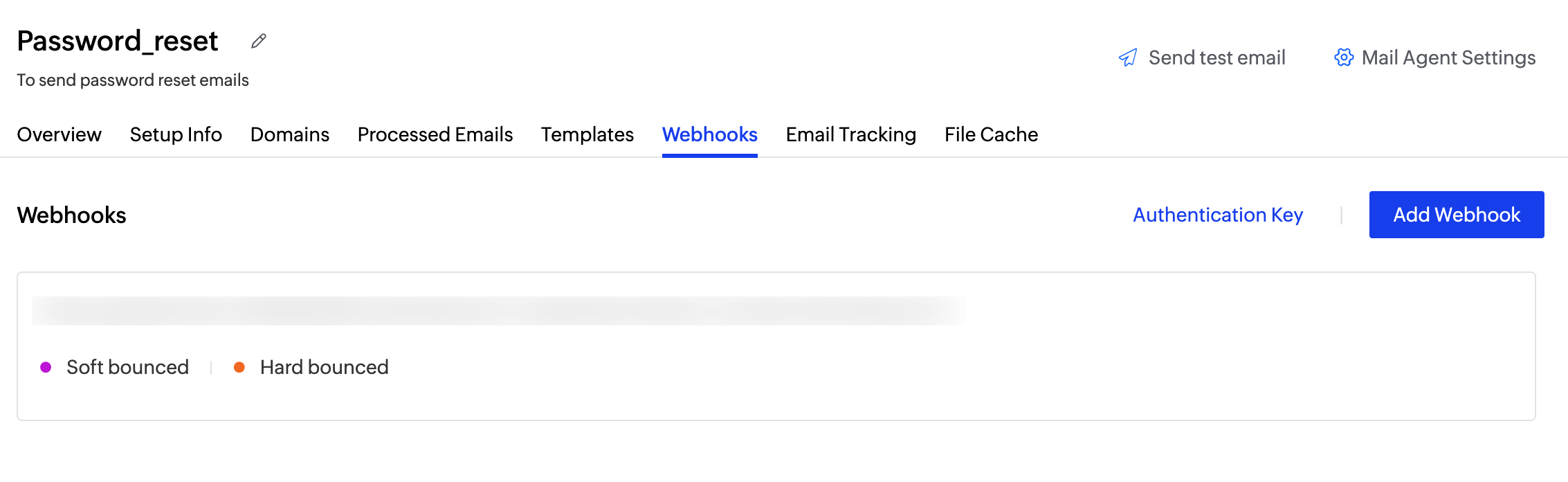This screenshot has width=1568, height=482.
Task: Open the Templates tab
Action: 587,134
